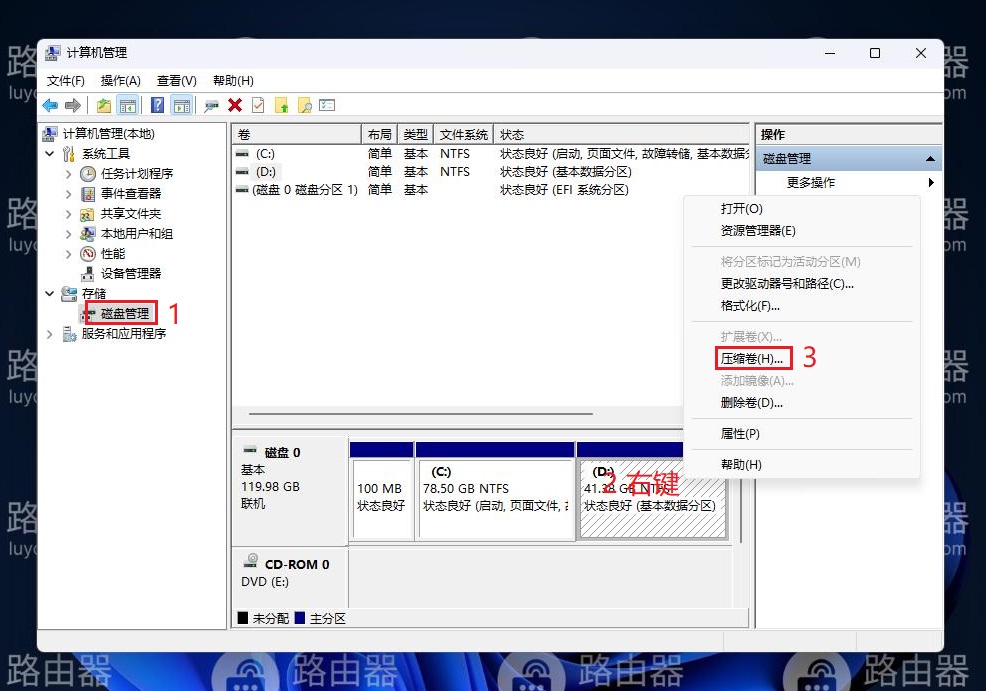Select 共享文件夹 in the tree
Image resolution: width=986 pixels, height=691 pixels.
click(131, 214)
